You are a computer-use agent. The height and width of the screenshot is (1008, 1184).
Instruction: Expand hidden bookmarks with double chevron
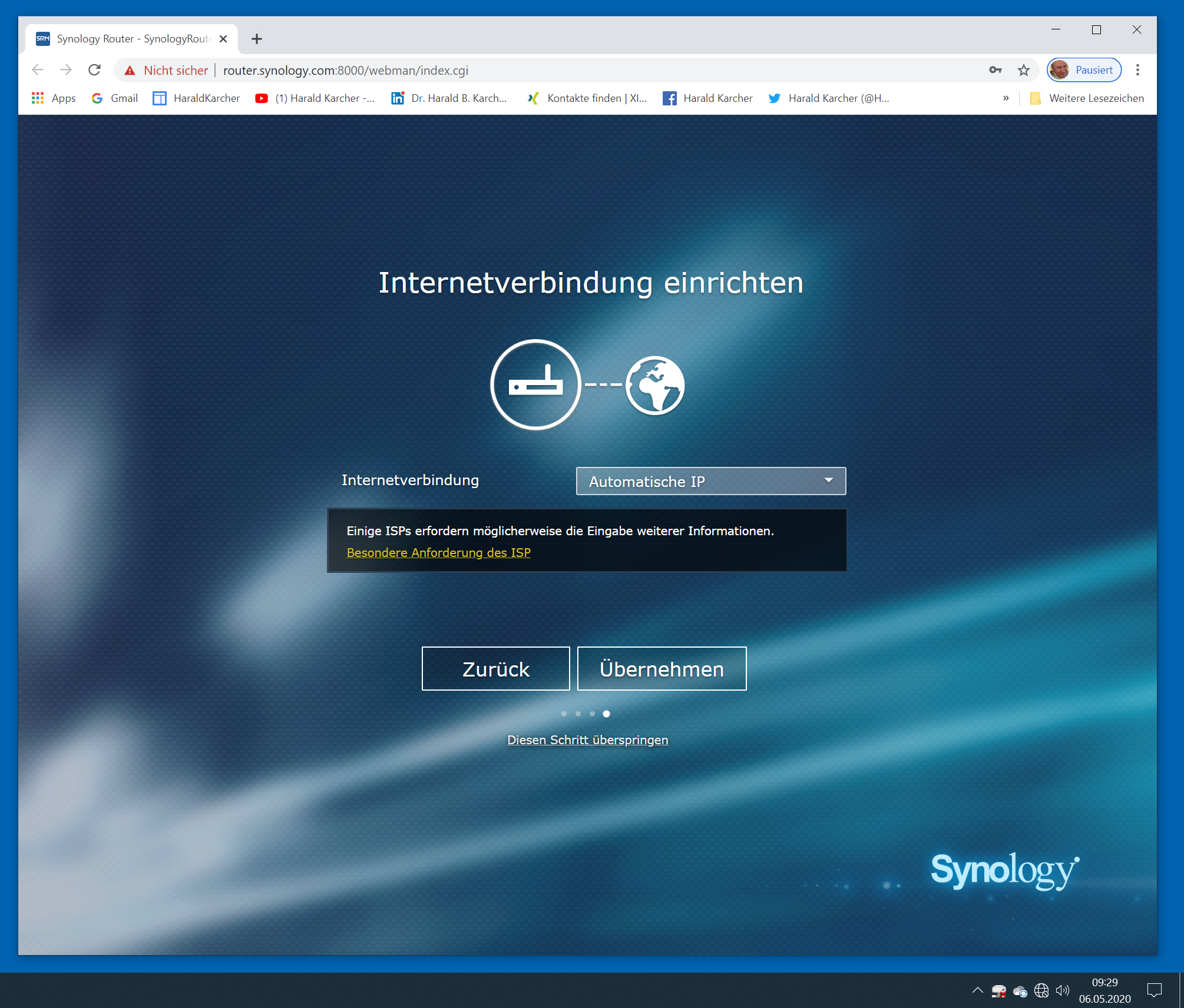tap(1006, 98)
